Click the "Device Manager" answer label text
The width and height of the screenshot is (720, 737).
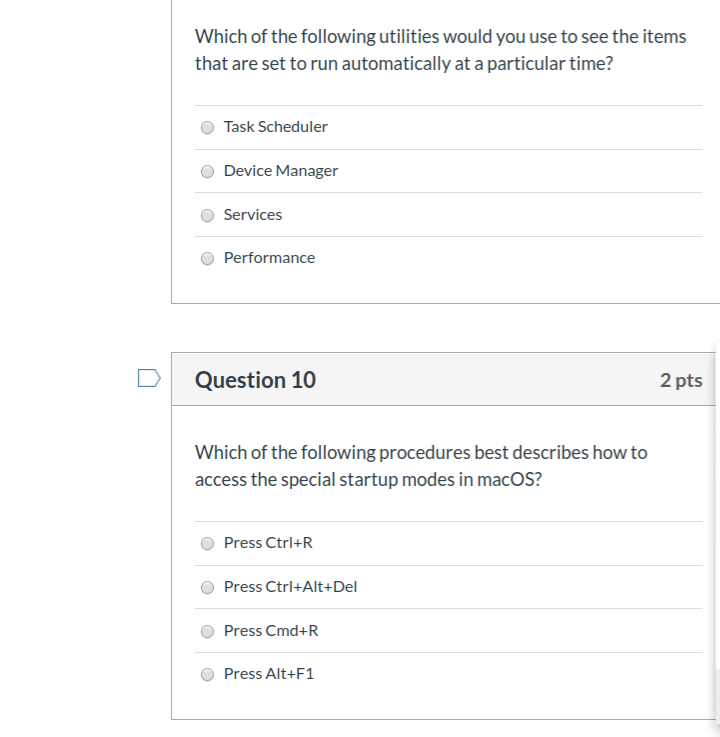pos(281,171)
